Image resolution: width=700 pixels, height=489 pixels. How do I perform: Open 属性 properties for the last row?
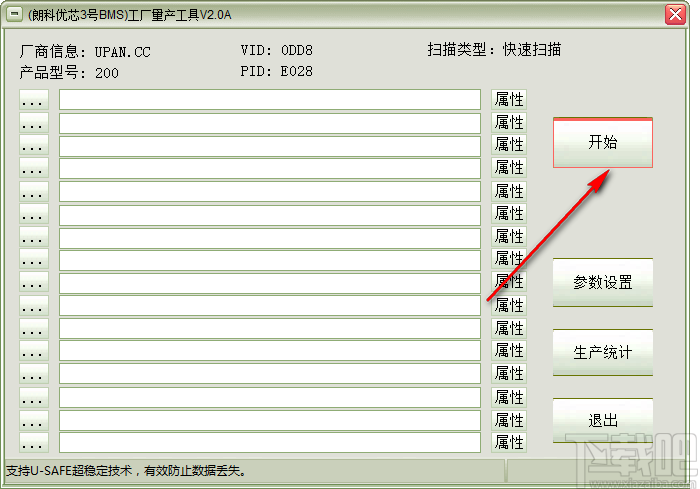pyautogui.click(x=509, y=442)
